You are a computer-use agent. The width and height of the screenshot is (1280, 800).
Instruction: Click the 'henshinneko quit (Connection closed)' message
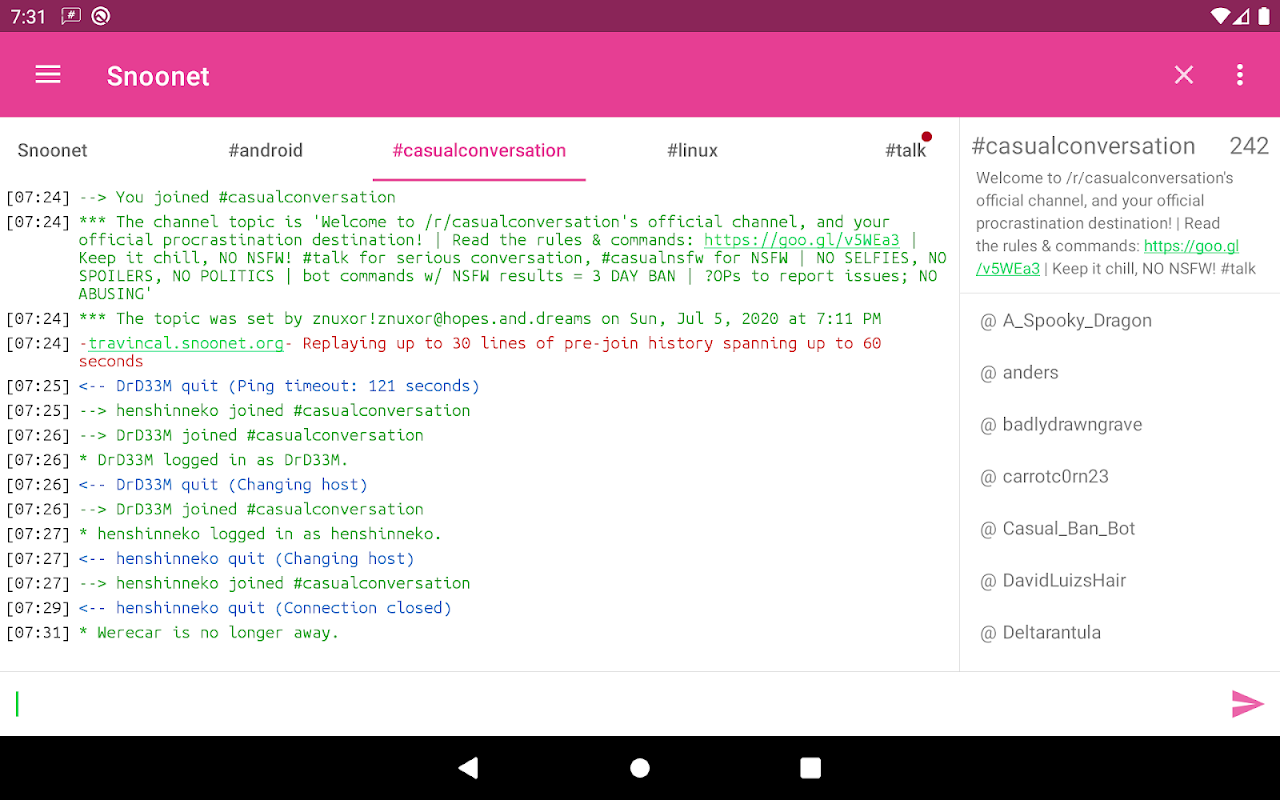coord(265,608)
